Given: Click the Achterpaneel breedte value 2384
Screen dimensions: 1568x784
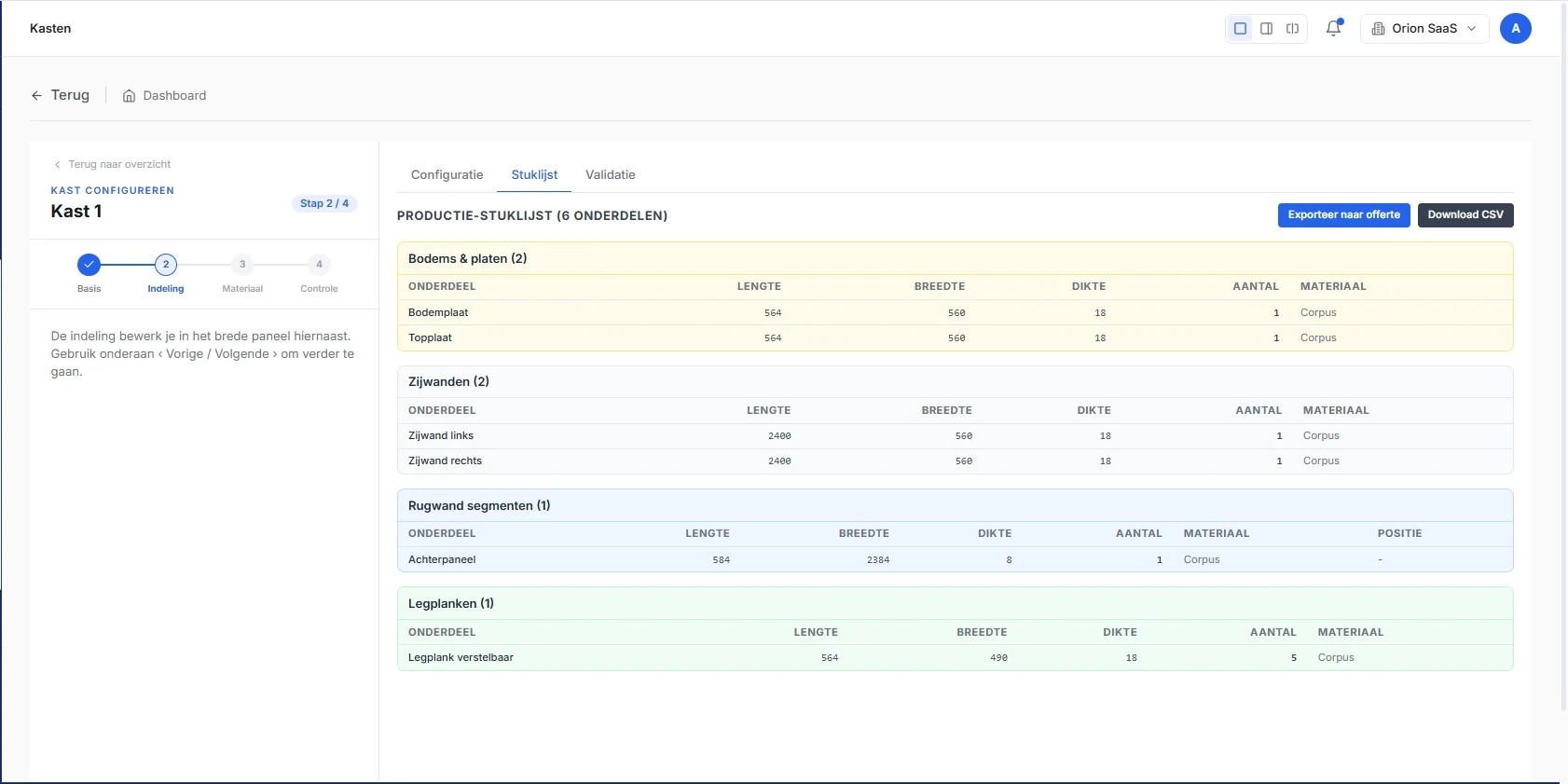Looking at the screenshot, I should [878, 560].
